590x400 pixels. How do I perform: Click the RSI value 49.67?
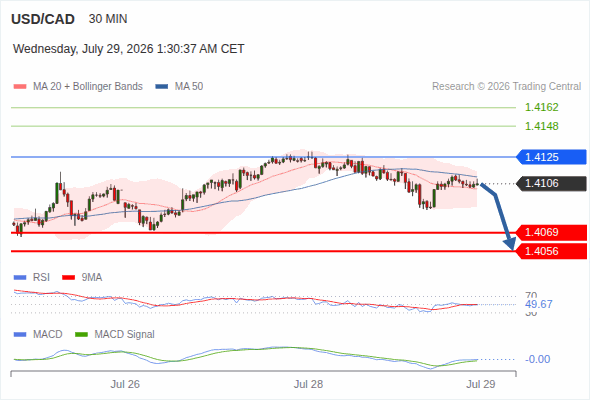coord(538,304)
